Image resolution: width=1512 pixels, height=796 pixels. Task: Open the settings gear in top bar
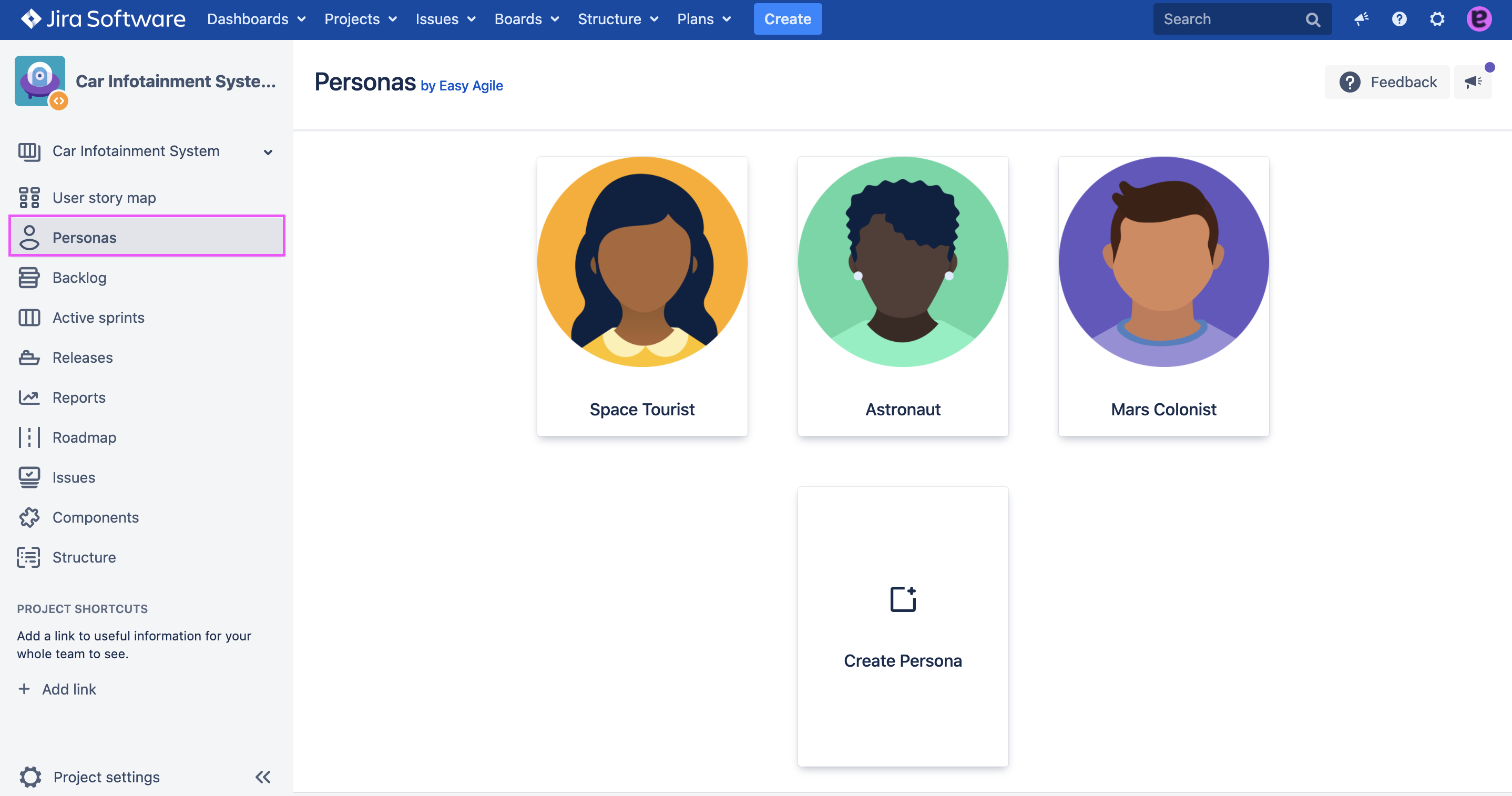1437,19
